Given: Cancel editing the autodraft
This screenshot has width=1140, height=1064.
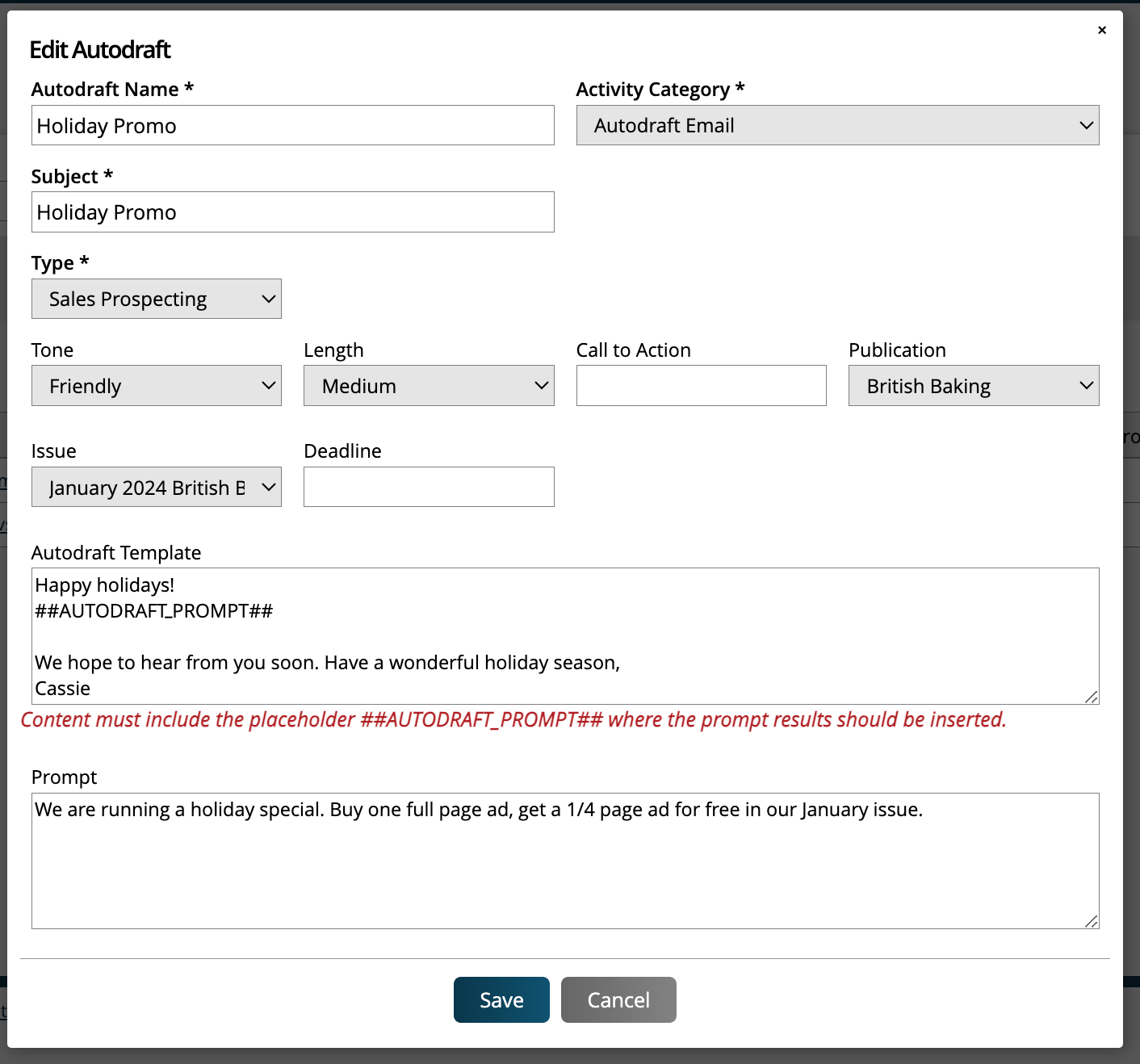Looking at the screenshot, I should tap(618, 999).
